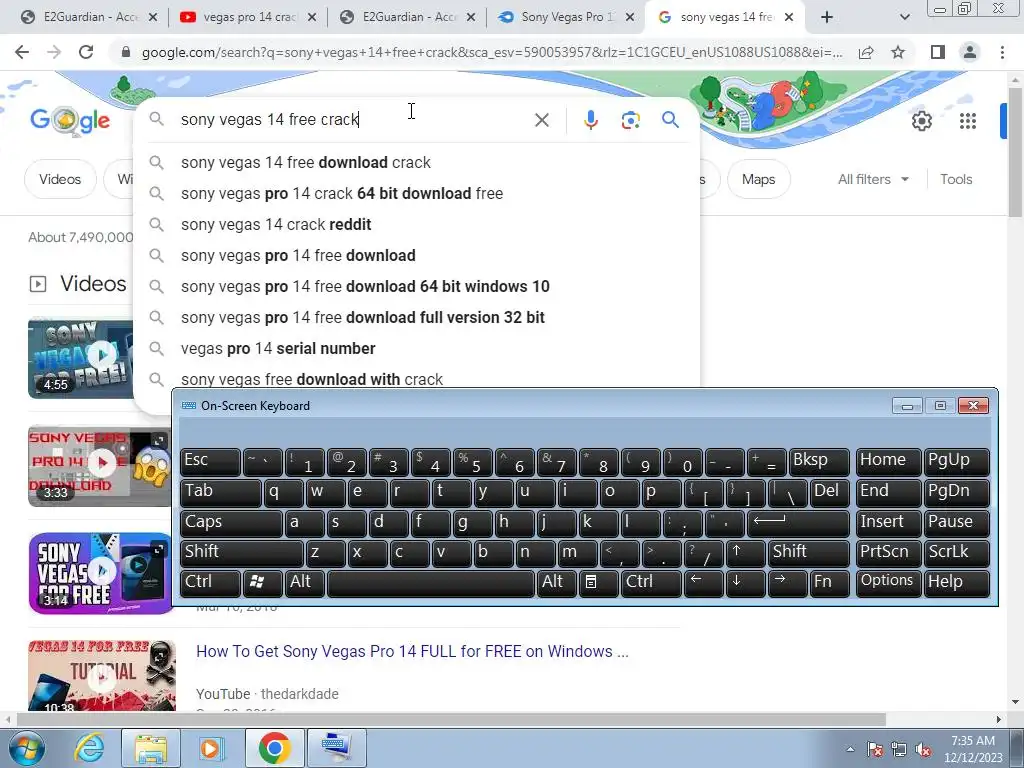1024x768 pixels.
Task: Click the address bar URL
Action: (x=491, y=52)
